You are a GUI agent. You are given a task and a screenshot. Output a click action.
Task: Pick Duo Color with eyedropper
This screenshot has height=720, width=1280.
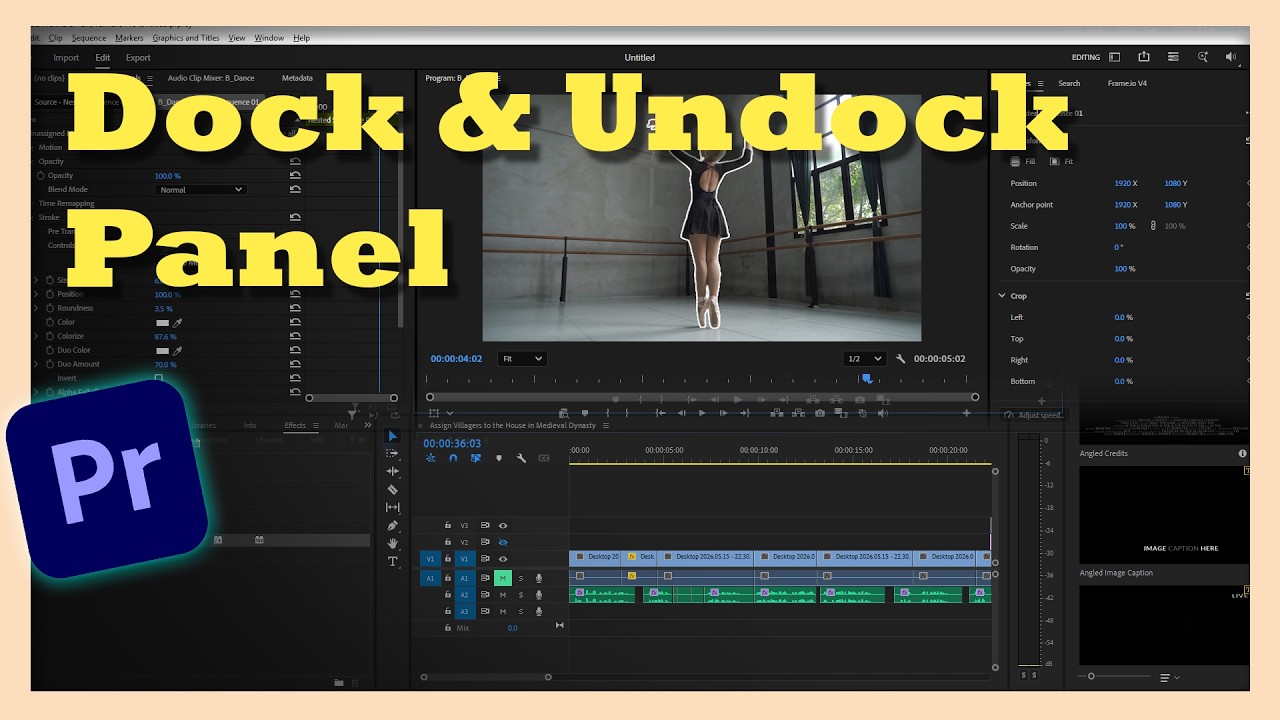point(179,351)
